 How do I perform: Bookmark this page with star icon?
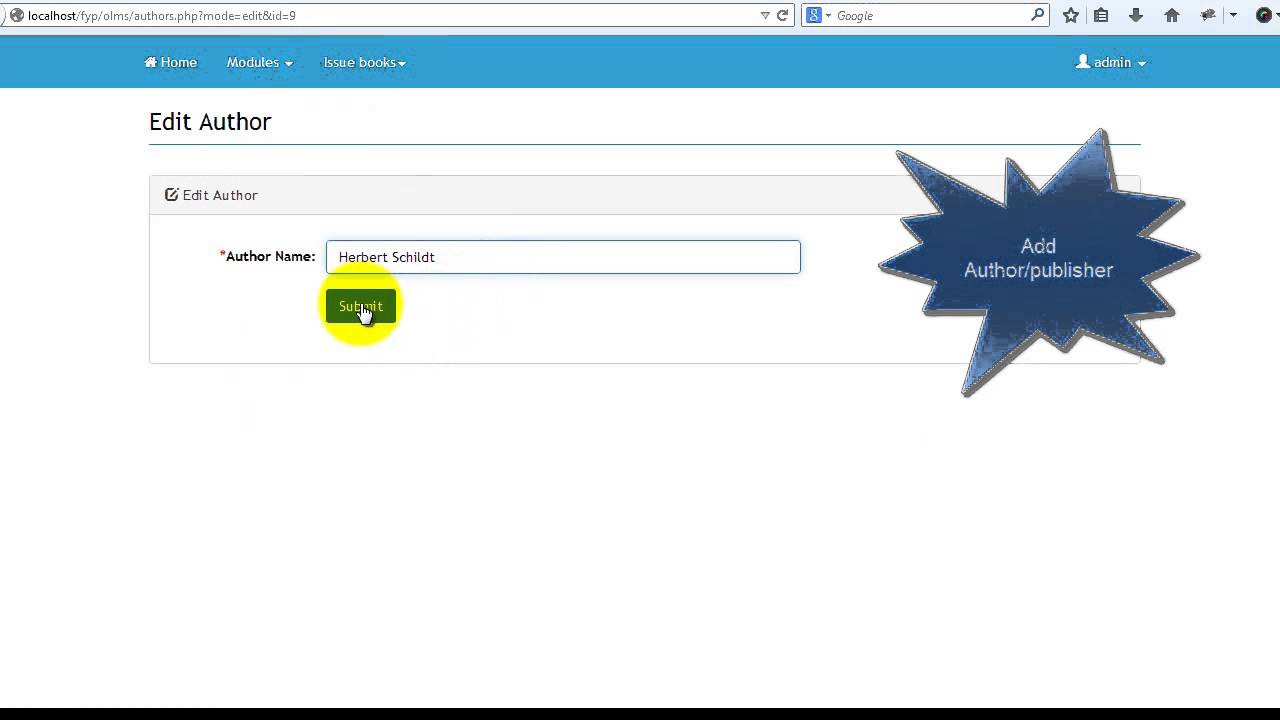[1071, 15]
